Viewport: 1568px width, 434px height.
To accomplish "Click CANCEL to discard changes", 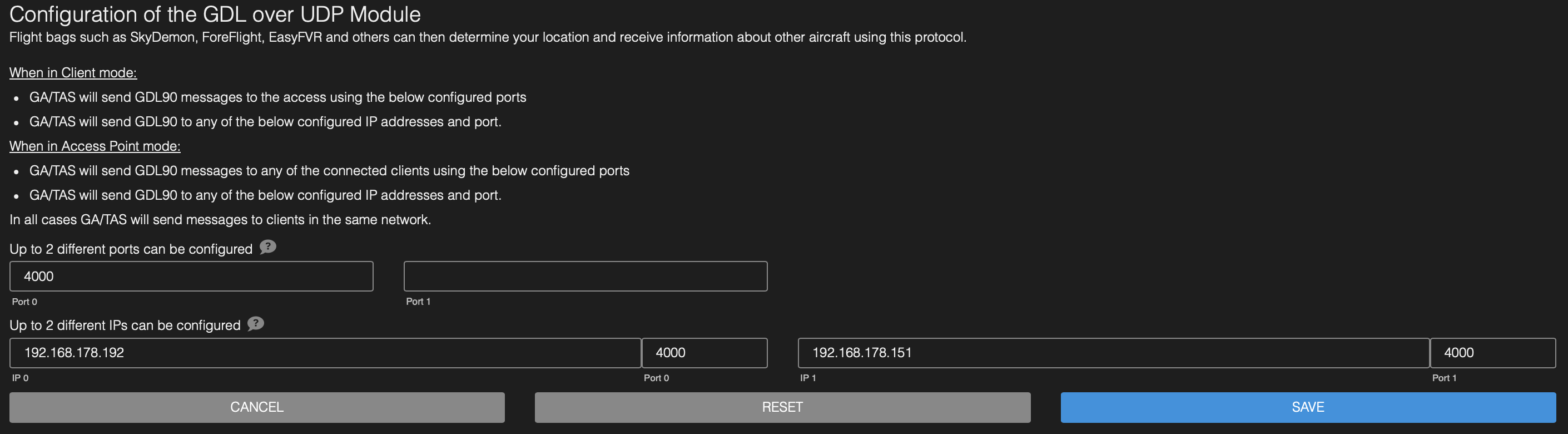I will 256,407.
